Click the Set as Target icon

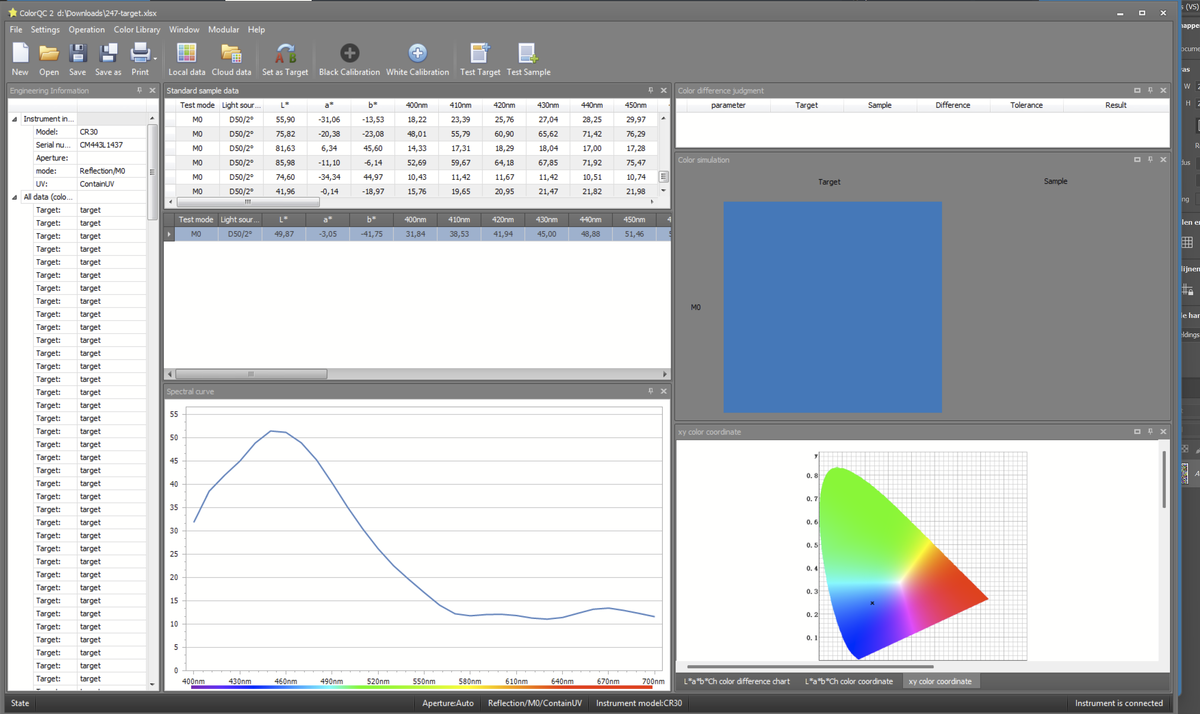point(285,54)
